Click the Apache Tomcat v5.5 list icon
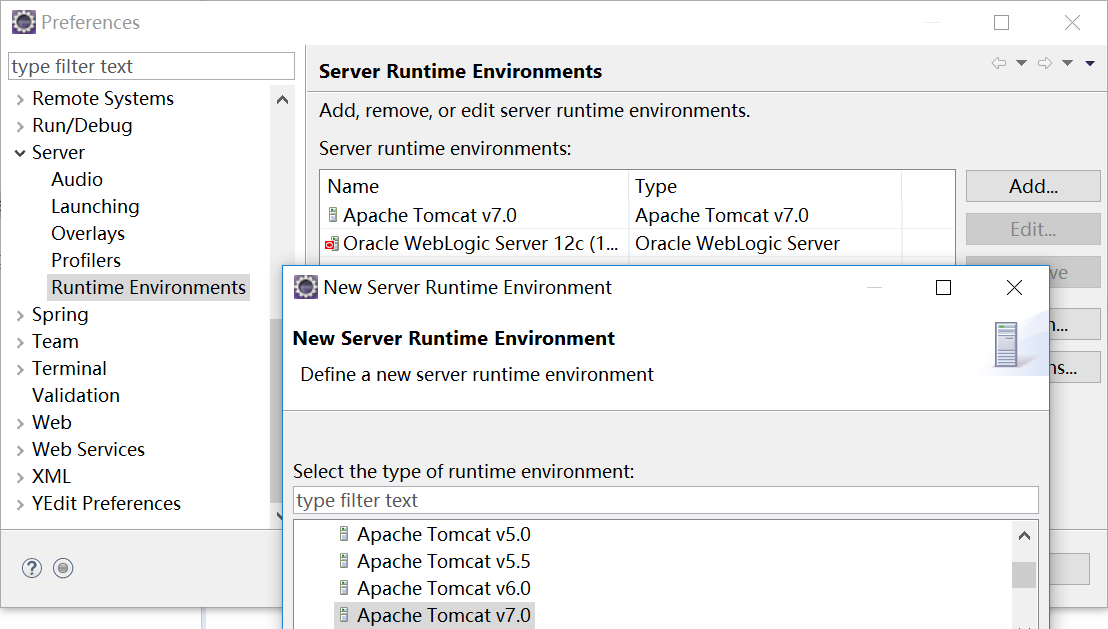Screen dimensions: 1108x629 [344, 560]
